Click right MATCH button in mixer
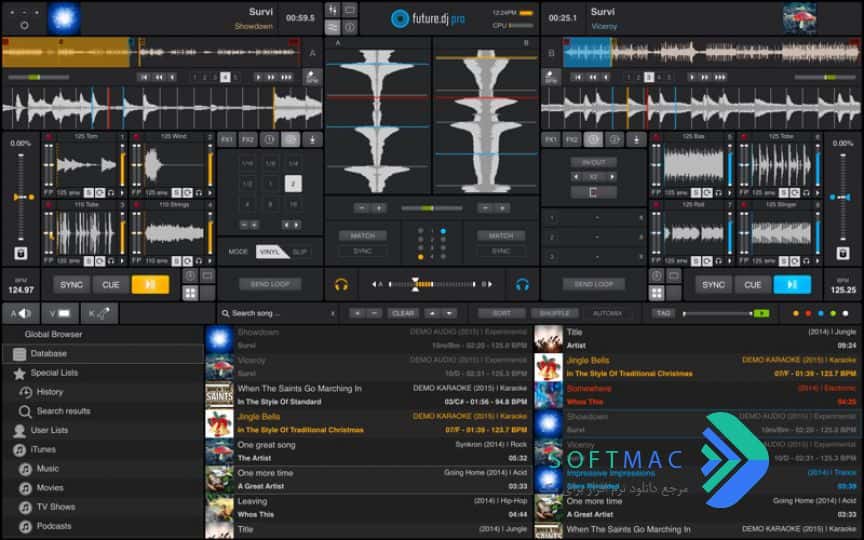Image resolution: width=864 pixels, height=540 pixels. point(501,236)
